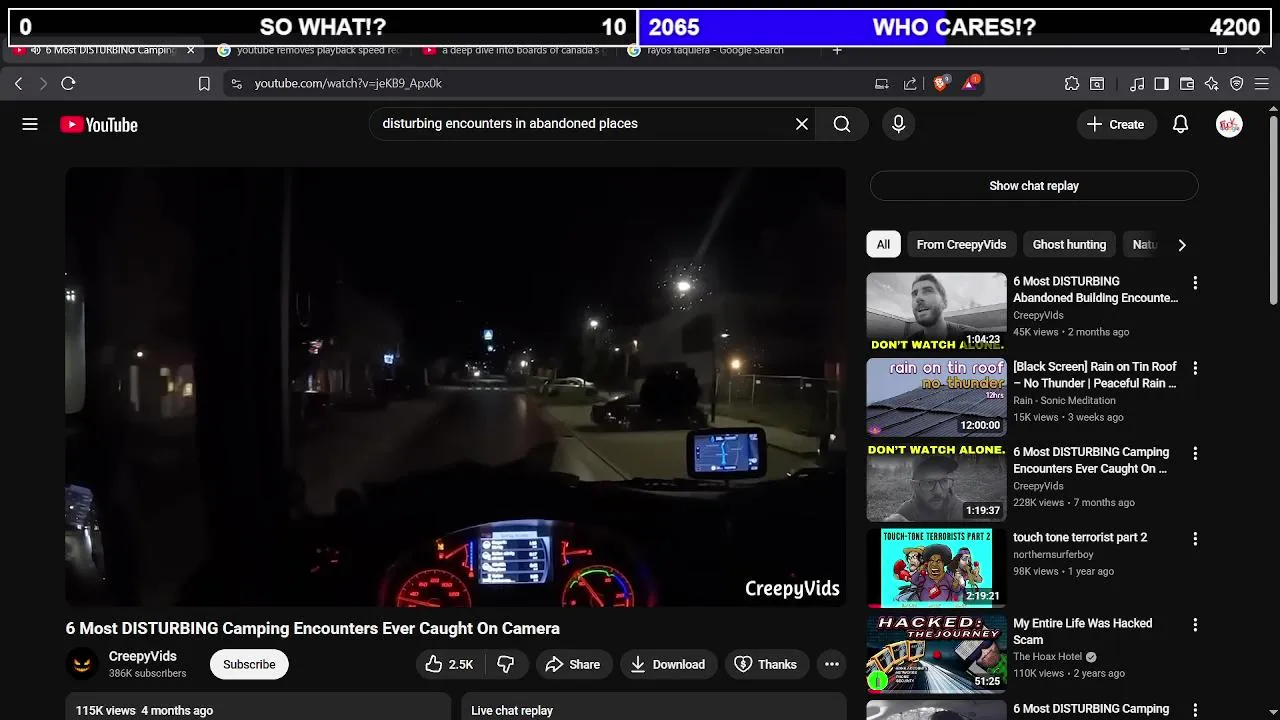1280x720 pixels.
Task: Start voice search with the microphone
Action: (x=898, y=124)
